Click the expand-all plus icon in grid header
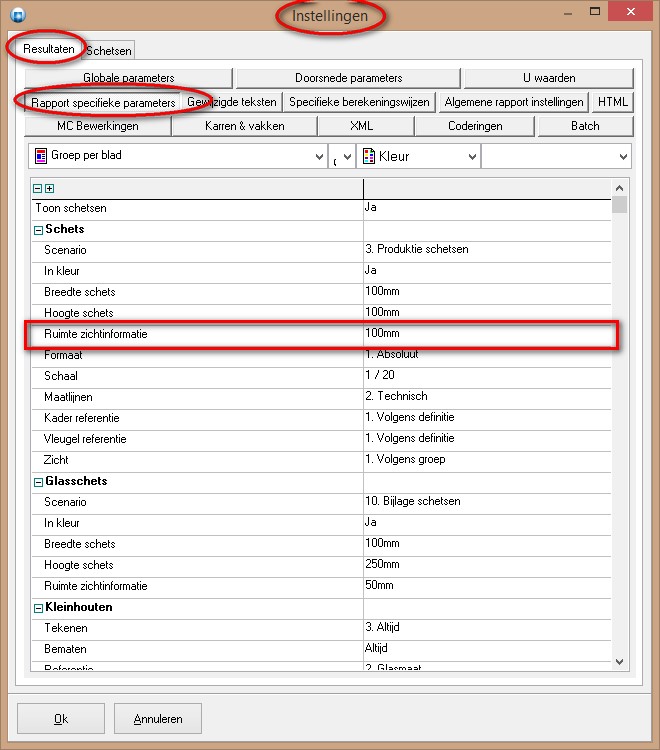 (x=49, y=188)
